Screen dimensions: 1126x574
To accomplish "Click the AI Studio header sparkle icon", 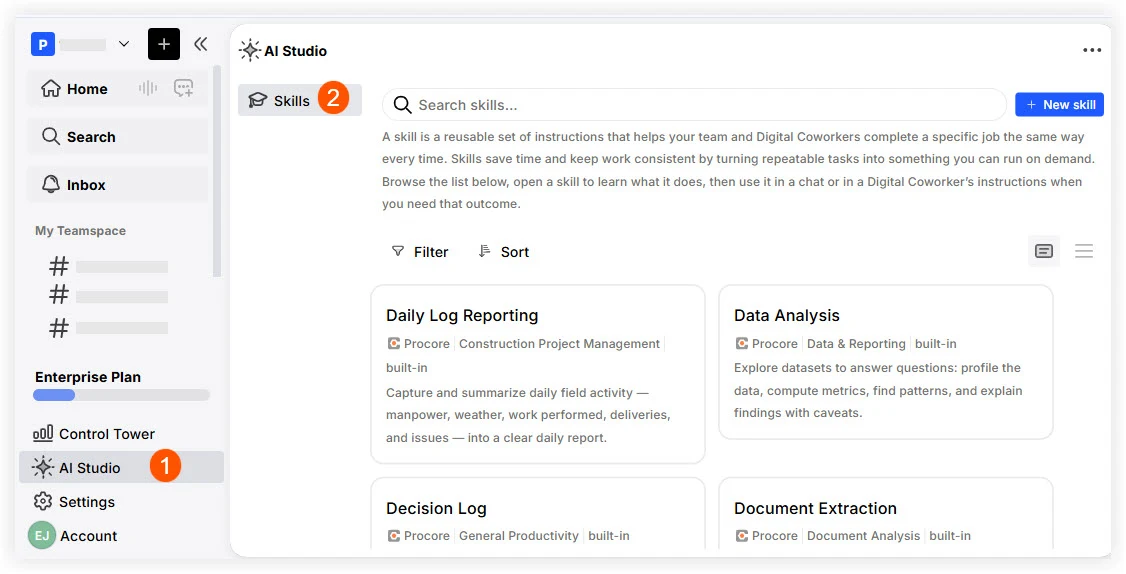I will click(x=250, y=50).
